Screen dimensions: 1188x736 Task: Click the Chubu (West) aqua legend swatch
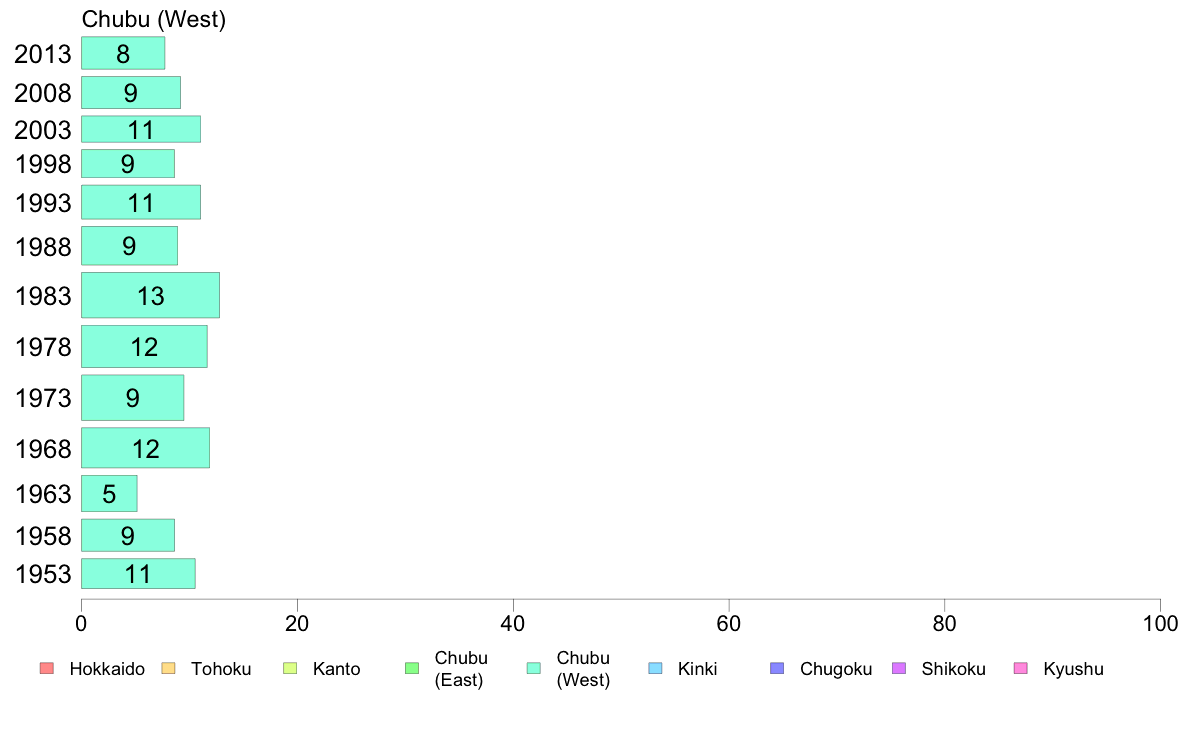pyautogui.click(x=534, y=669)
